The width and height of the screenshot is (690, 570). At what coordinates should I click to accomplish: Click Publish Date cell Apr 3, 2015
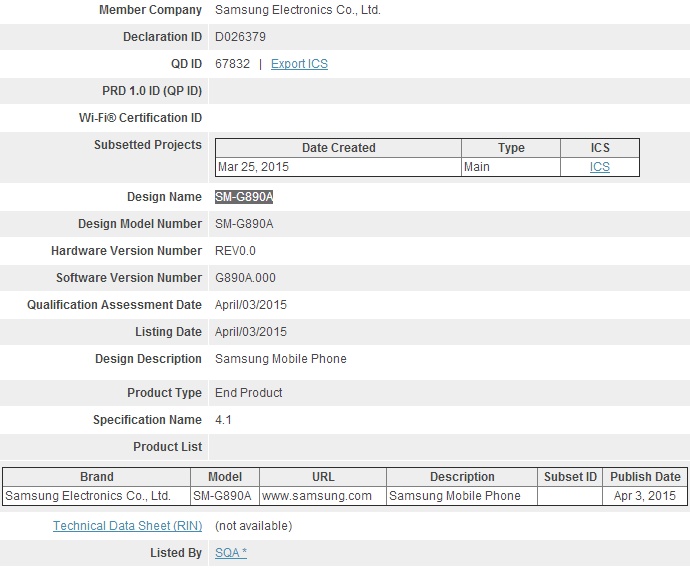tap(645, 496)
